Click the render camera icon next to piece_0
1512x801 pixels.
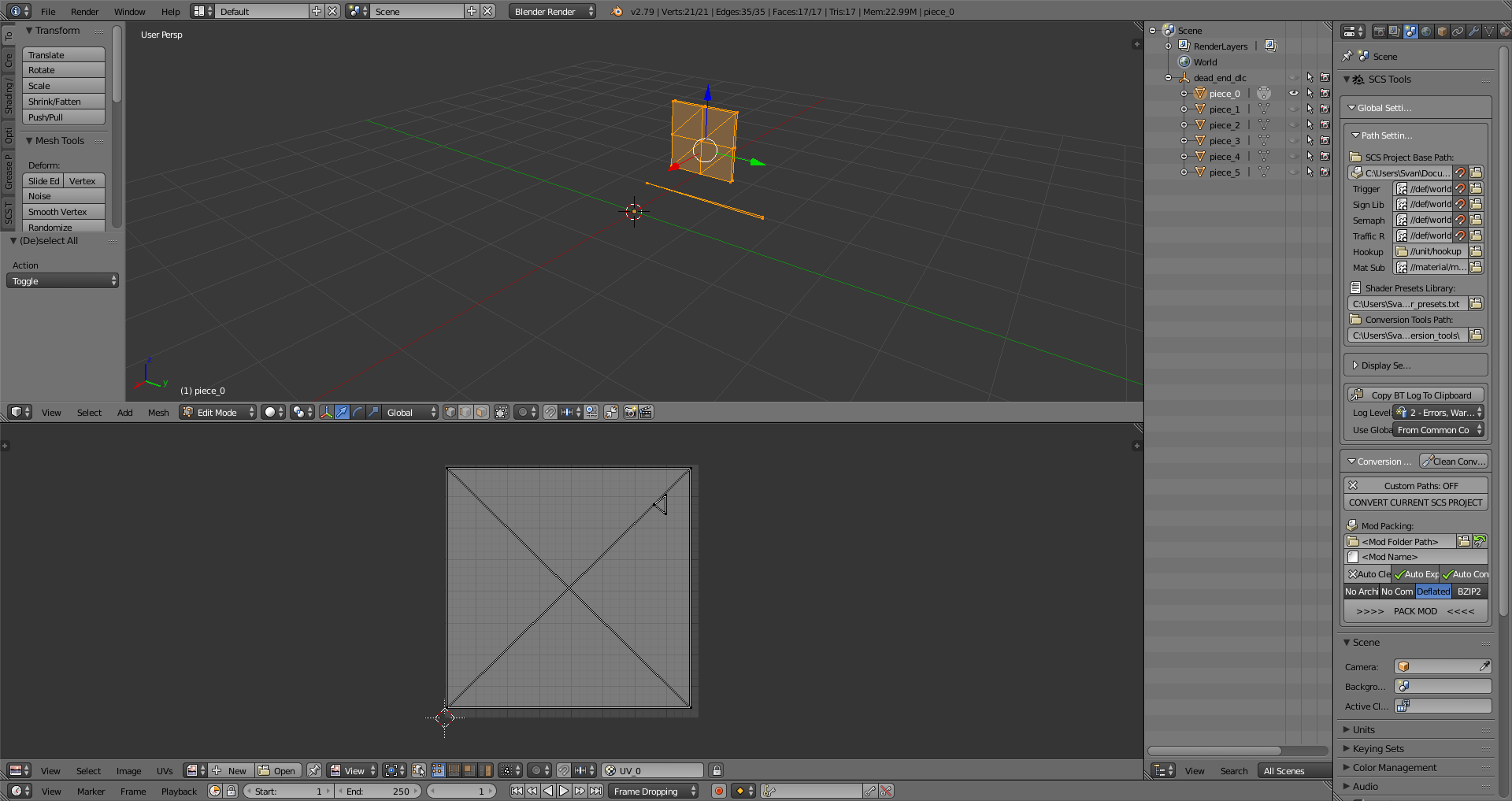(1325, 93)
